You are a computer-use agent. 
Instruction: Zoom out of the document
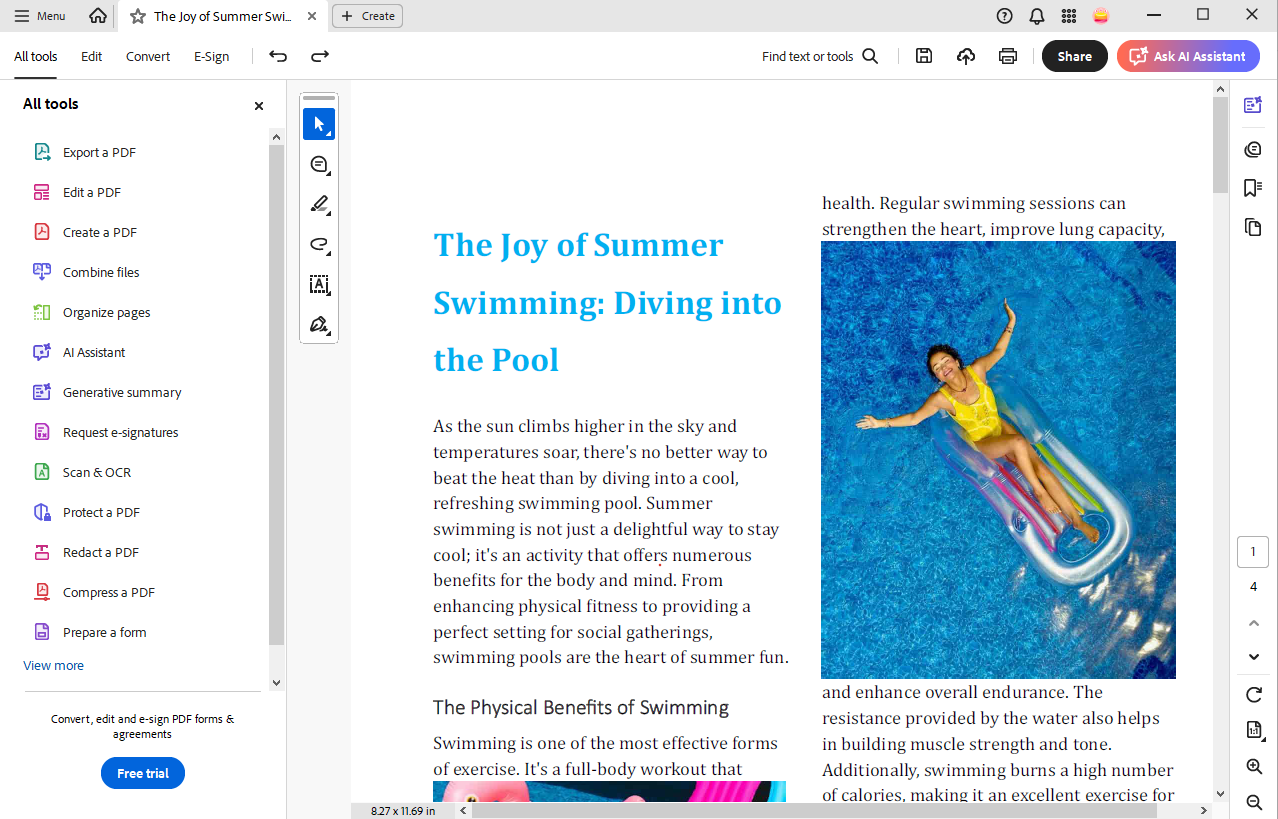(1254, 802)
